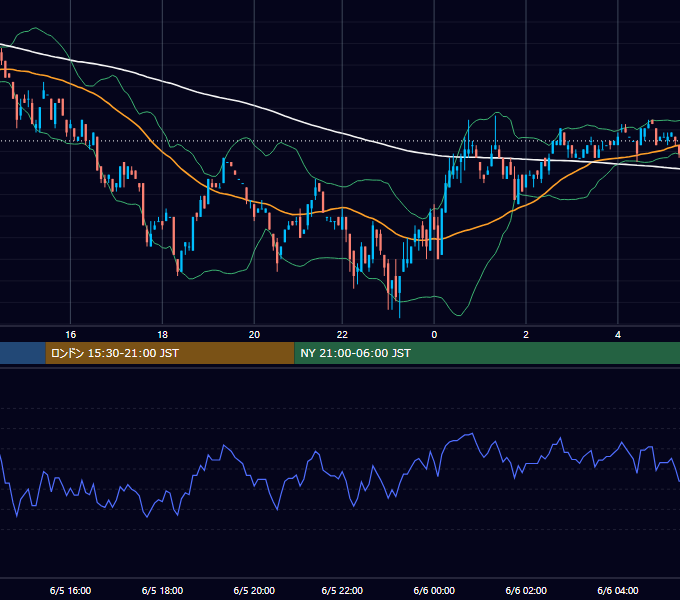Click the 6/6 00:00 date label

[434, 590]
